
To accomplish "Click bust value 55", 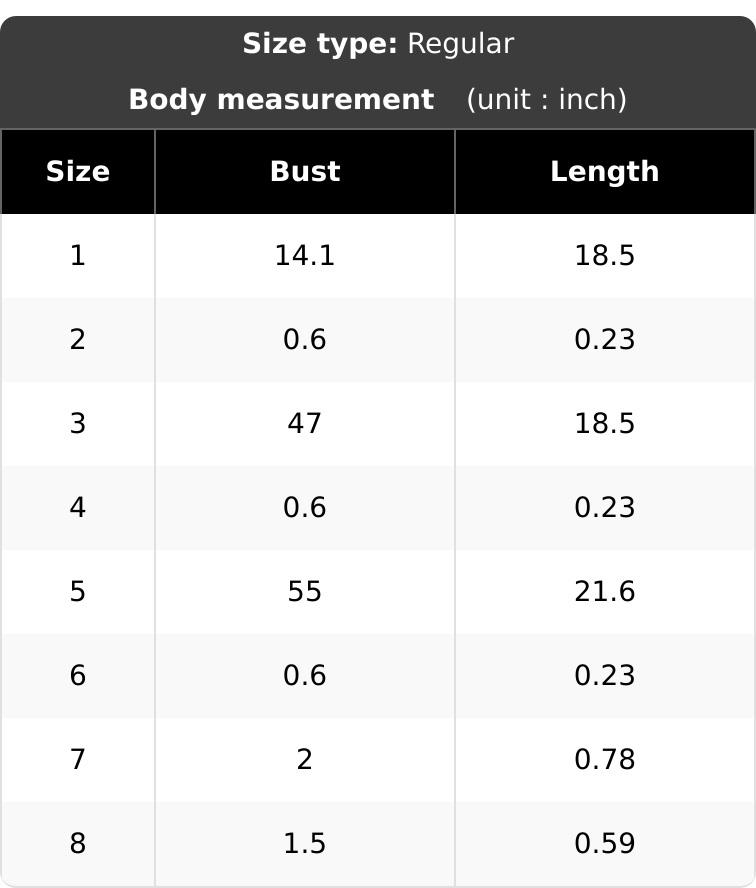I will click(305, 591).
